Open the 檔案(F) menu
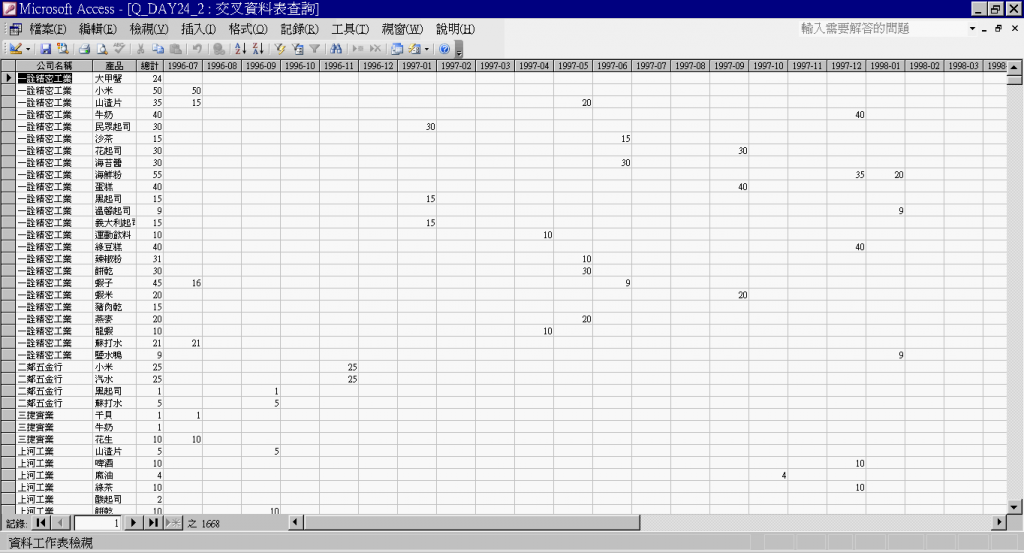The width and height of the screenshot is (1024, 553). pyautogui.click(x=48, y=29)
